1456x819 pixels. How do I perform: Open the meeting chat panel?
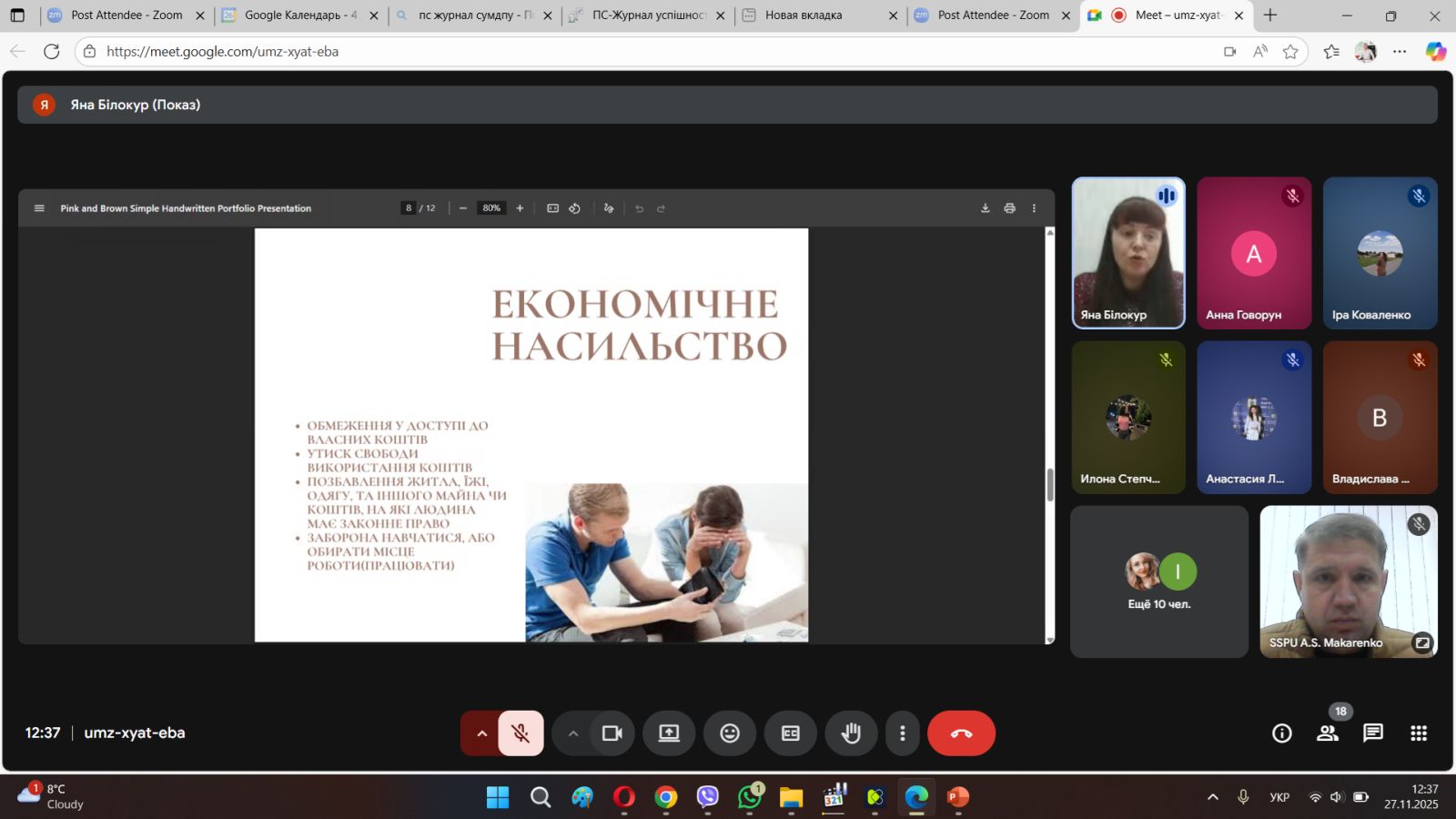pyautogui.click(x=1372, y=733)
